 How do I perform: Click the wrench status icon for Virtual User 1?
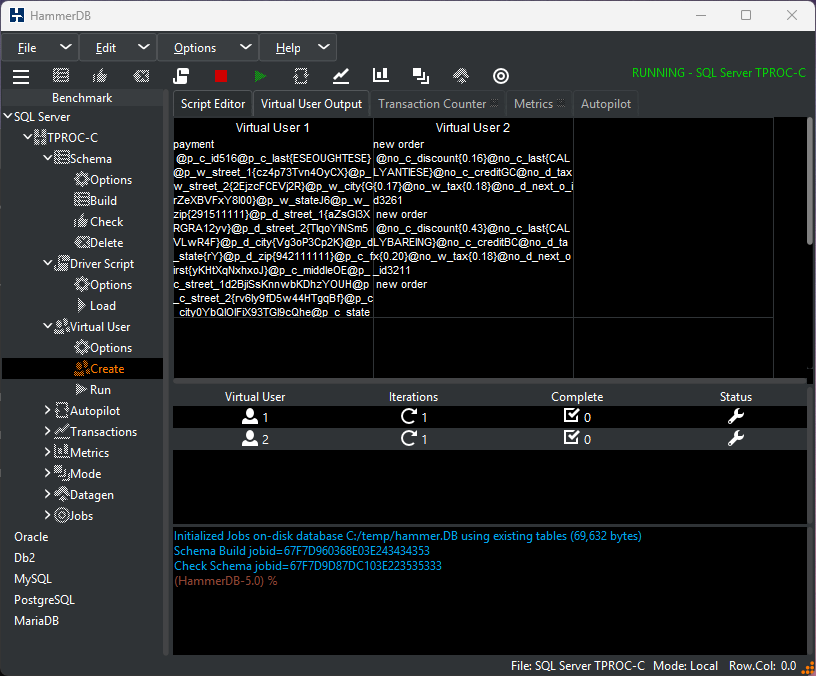coord(735,416)
